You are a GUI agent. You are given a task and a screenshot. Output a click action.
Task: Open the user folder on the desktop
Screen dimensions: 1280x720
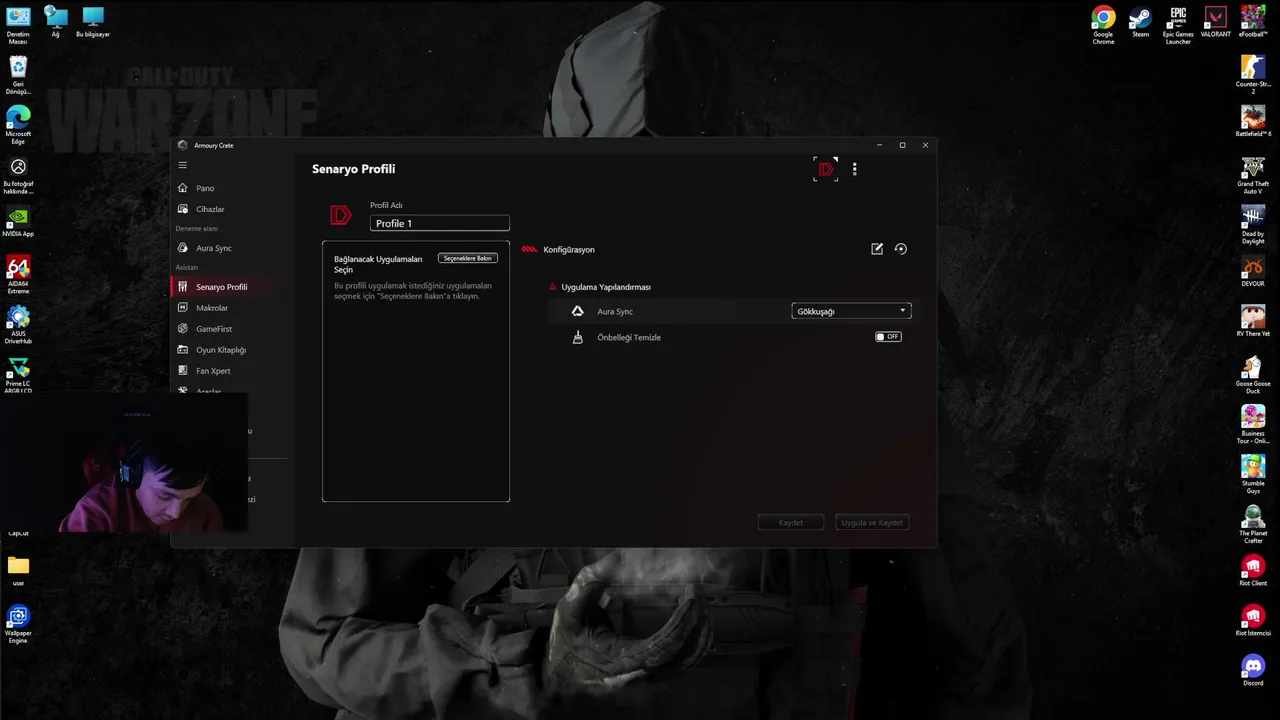click(x=18, y=571)
